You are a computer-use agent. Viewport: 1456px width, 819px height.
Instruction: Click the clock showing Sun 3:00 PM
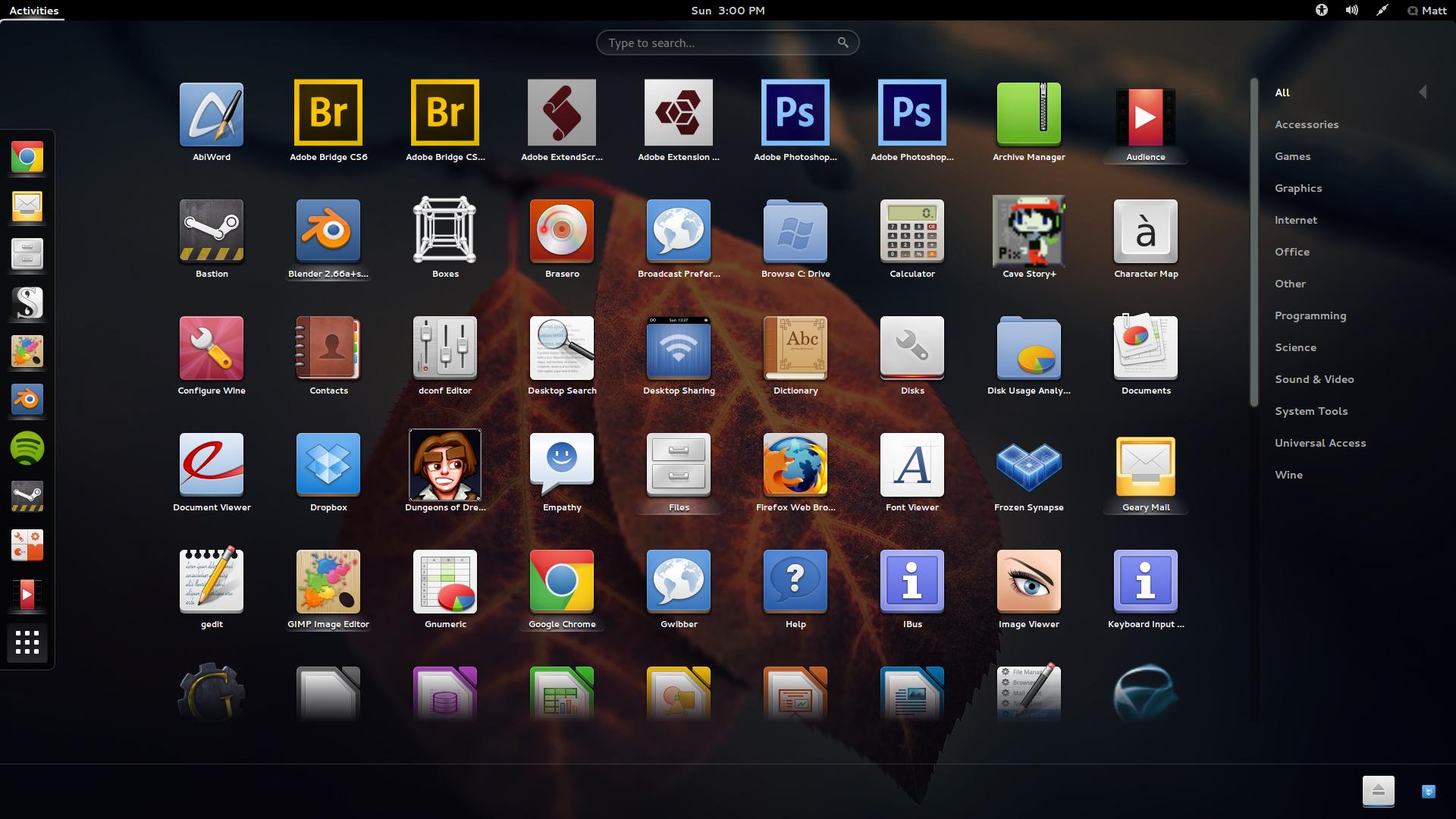[728, 11]
